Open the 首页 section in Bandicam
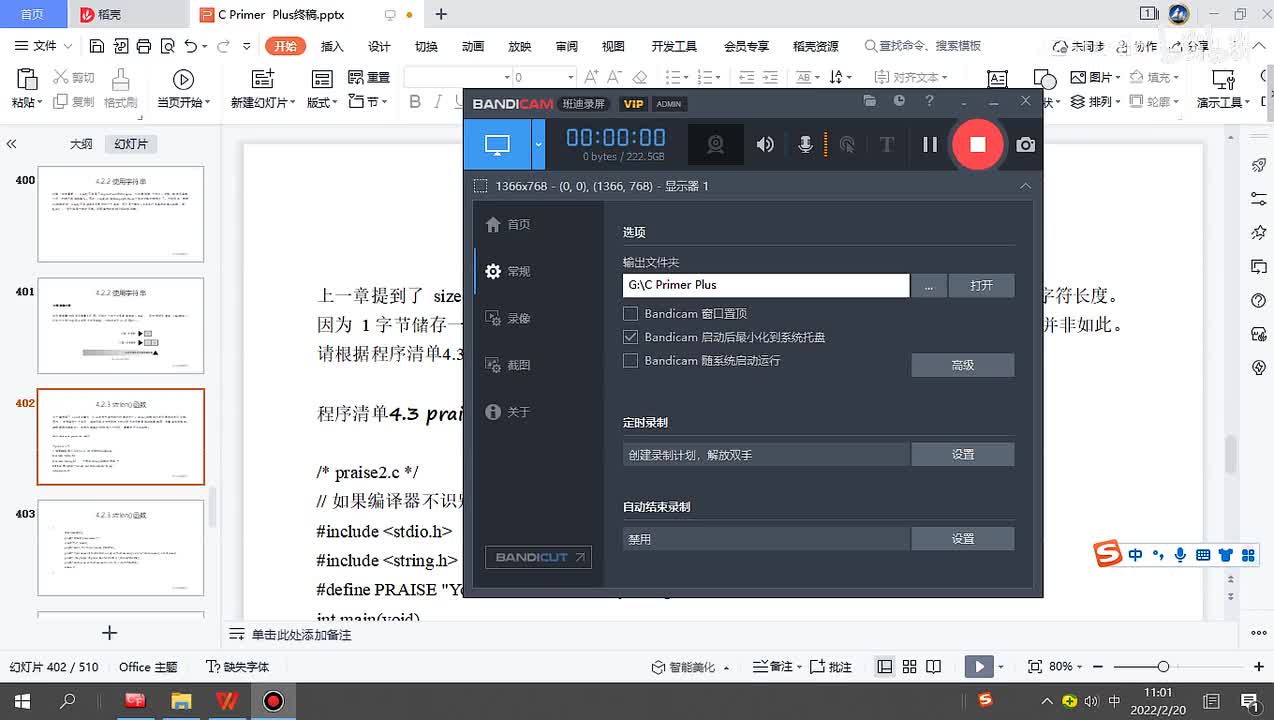The image size is (1274, 720). click(507, 224)
